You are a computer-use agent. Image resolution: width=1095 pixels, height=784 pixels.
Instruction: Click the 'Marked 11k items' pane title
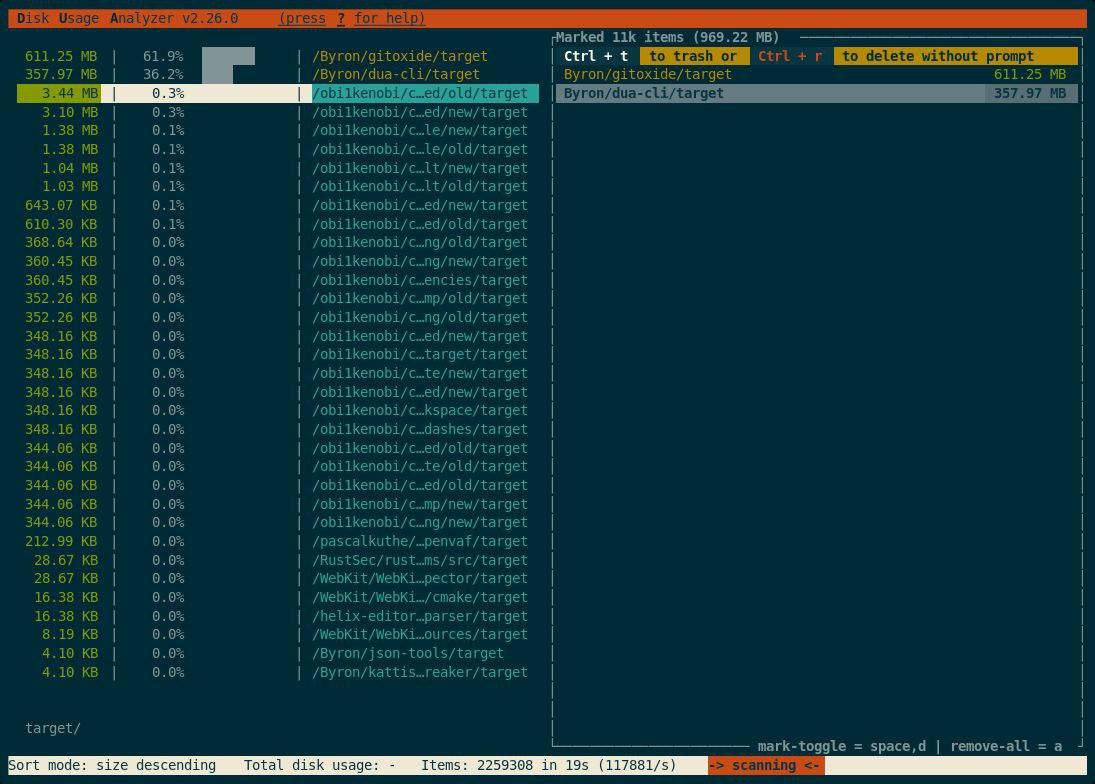click(x=667, y=37)
